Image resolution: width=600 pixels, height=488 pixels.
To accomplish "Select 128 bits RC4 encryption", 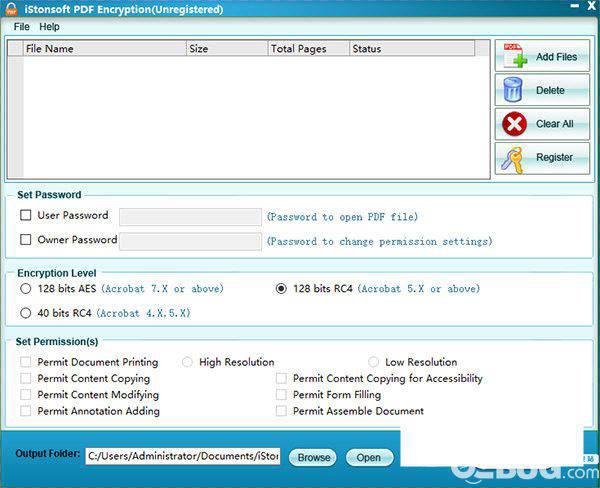I will click(x=281, y=289).
